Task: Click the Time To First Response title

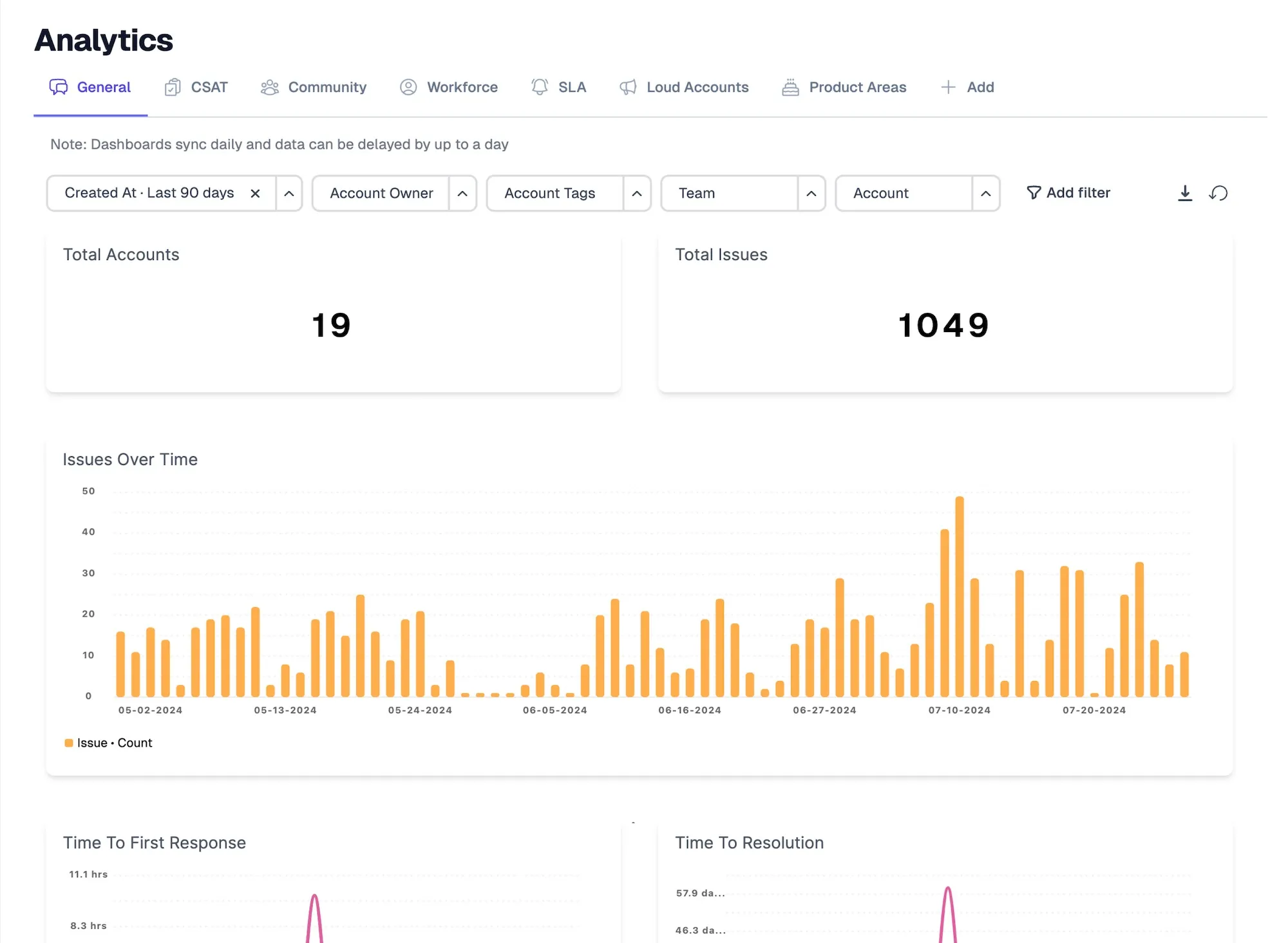Action: [155, 843]
